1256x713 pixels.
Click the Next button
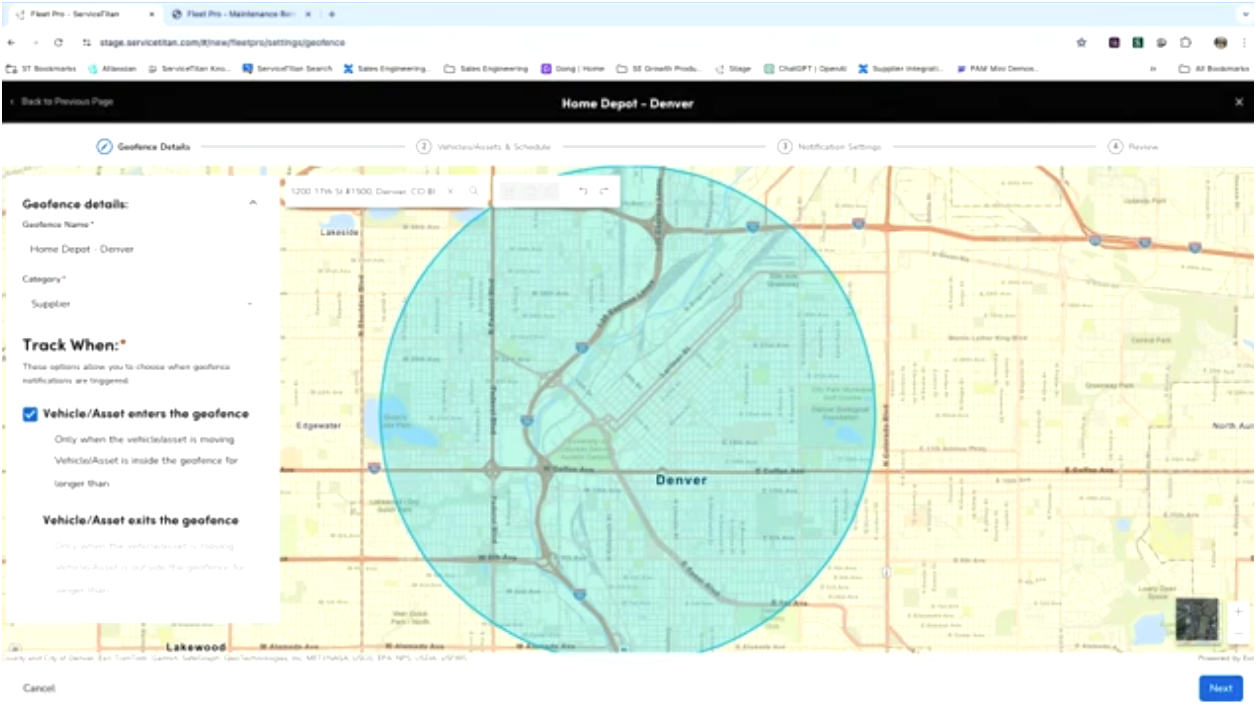(1221, 688)
